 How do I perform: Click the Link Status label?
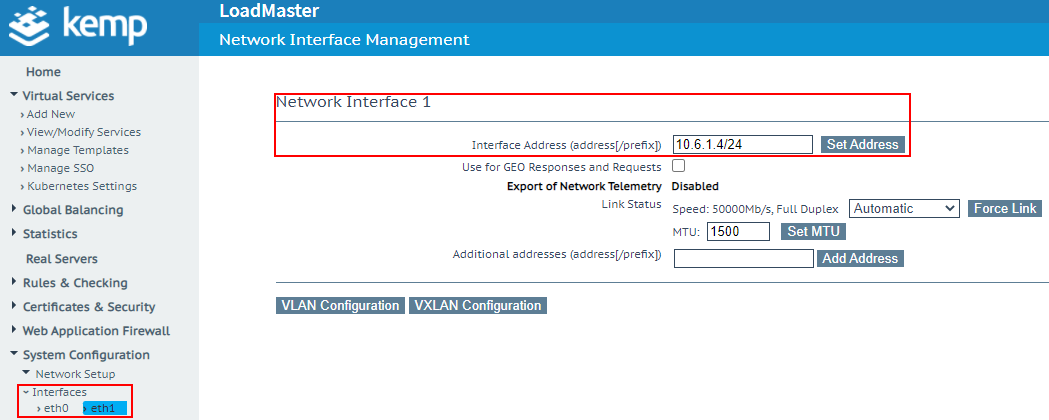point(632,204)
